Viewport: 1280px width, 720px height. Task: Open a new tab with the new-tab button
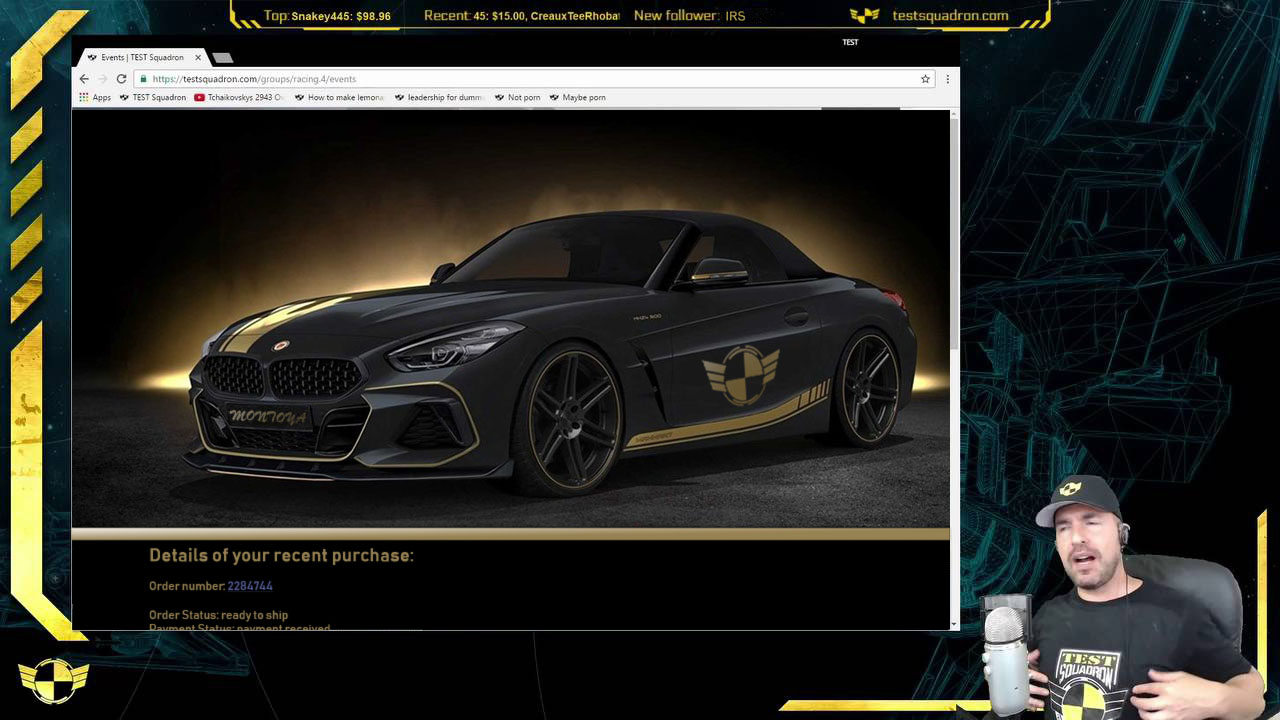[x=223, y=58]
